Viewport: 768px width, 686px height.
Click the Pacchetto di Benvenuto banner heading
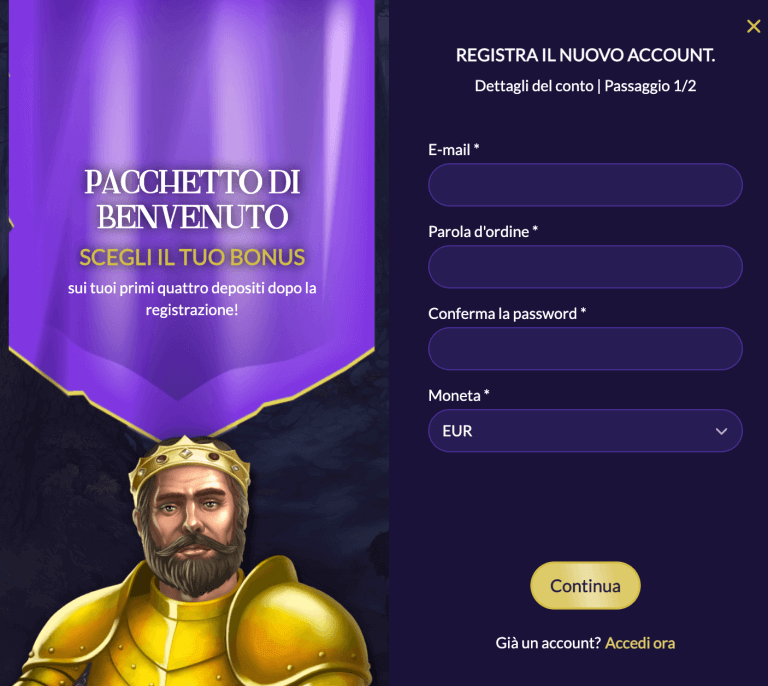[192, 199]
